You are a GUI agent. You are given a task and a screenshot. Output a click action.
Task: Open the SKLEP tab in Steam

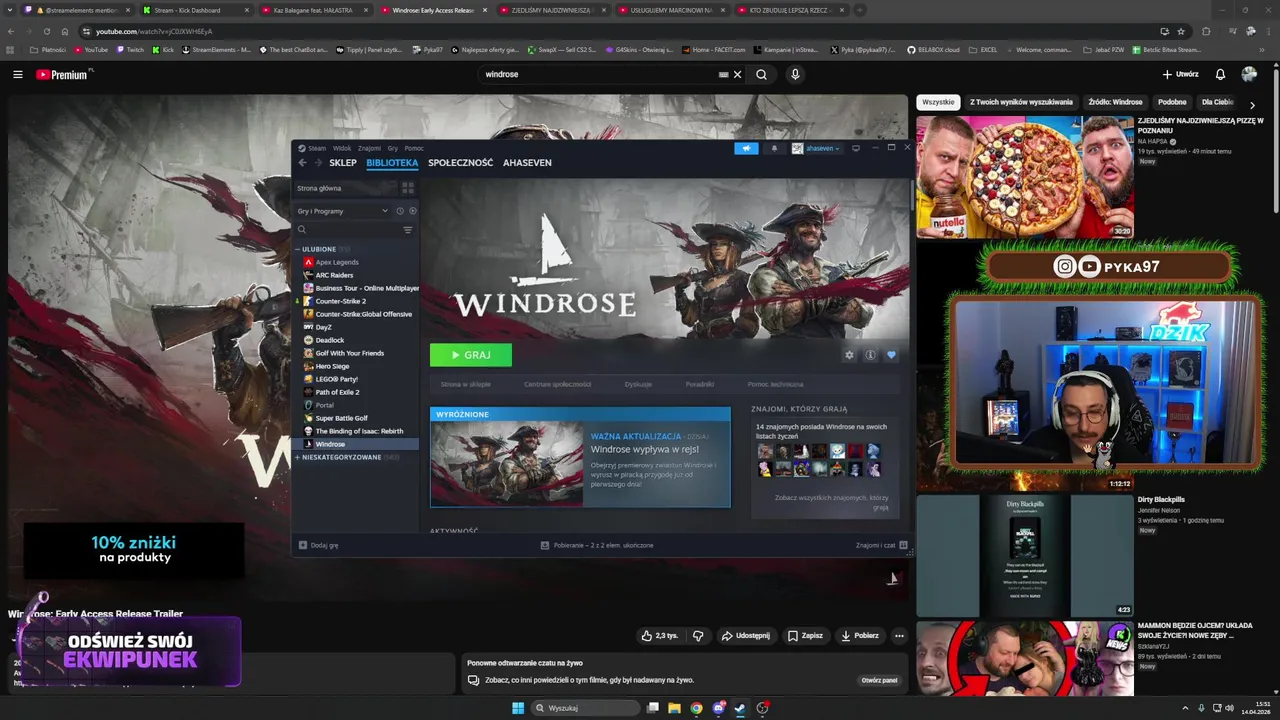[343, 163]
